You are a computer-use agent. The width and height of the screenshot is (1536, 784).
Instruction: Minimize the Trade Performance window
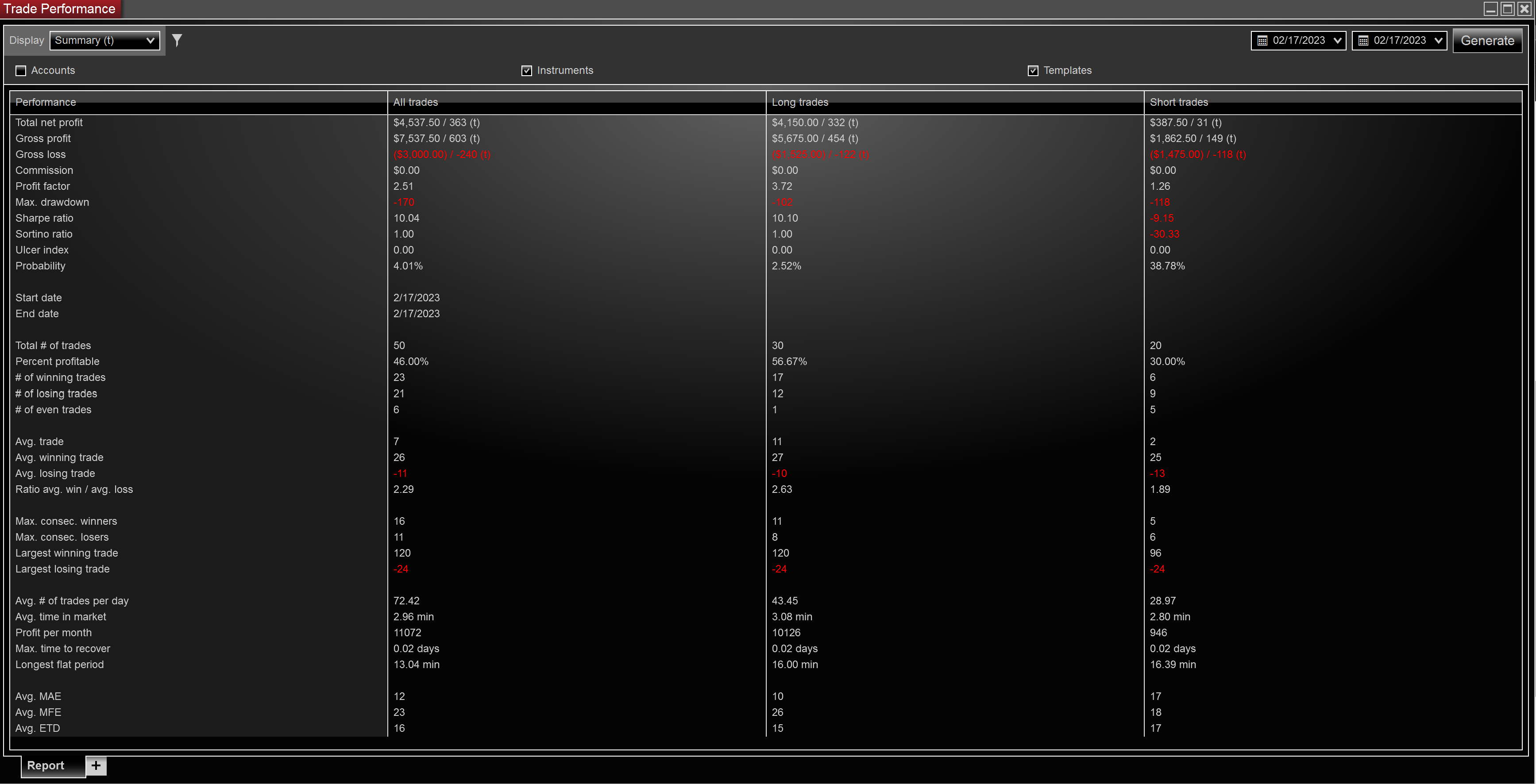(x=1490, y=8)
